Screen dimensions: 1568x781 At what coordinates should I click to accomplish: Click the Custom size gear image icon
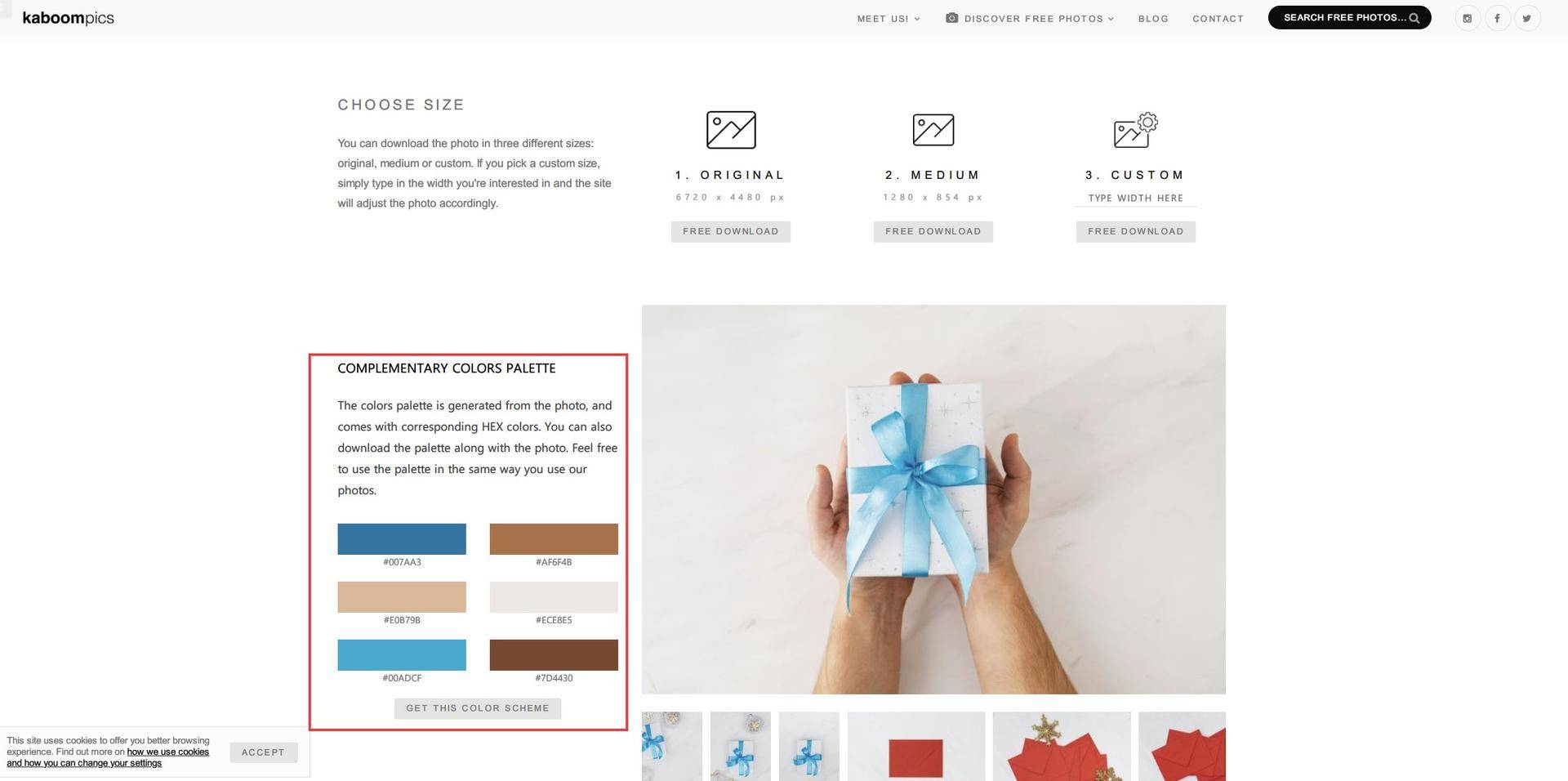tap(1136, 130)
